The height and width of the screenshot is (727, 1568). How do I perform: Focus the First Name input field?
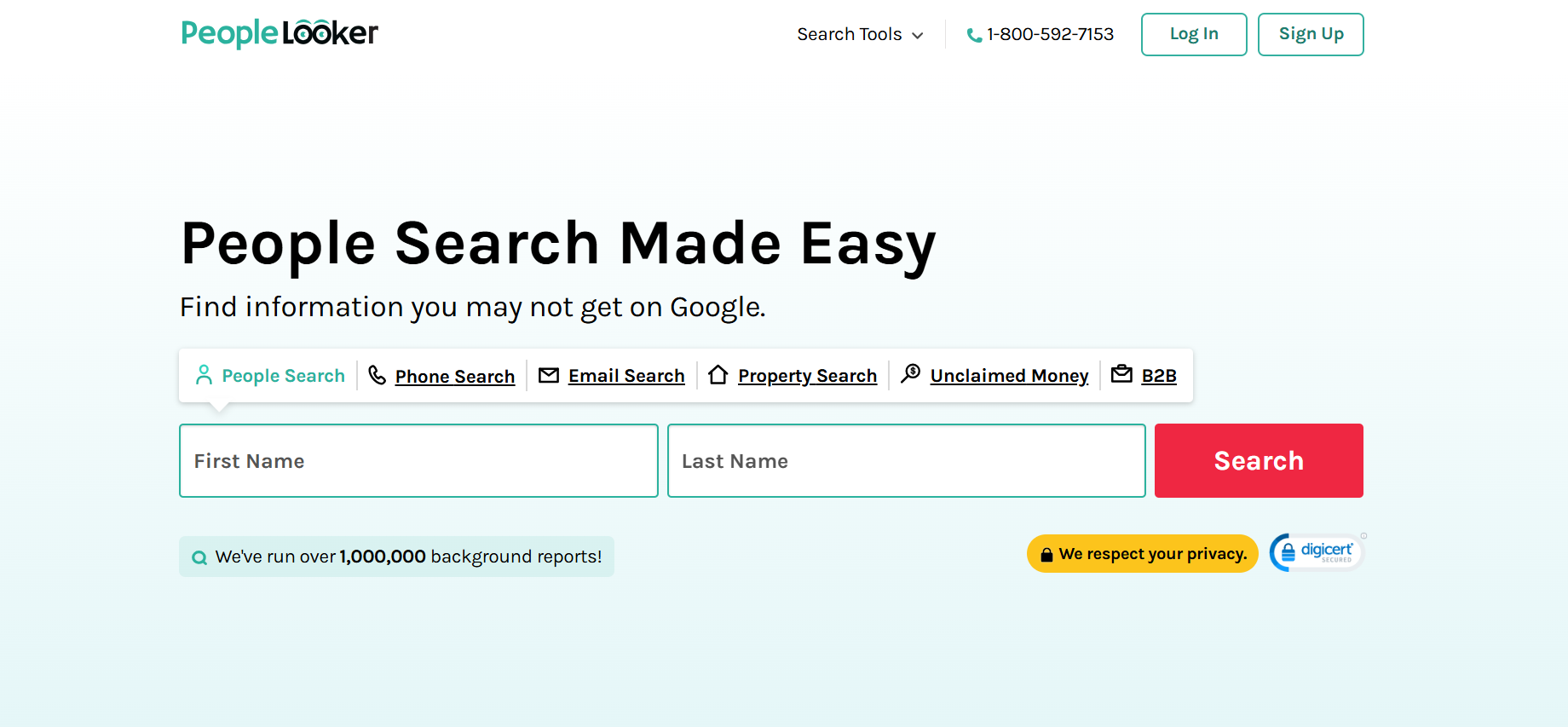418,460
